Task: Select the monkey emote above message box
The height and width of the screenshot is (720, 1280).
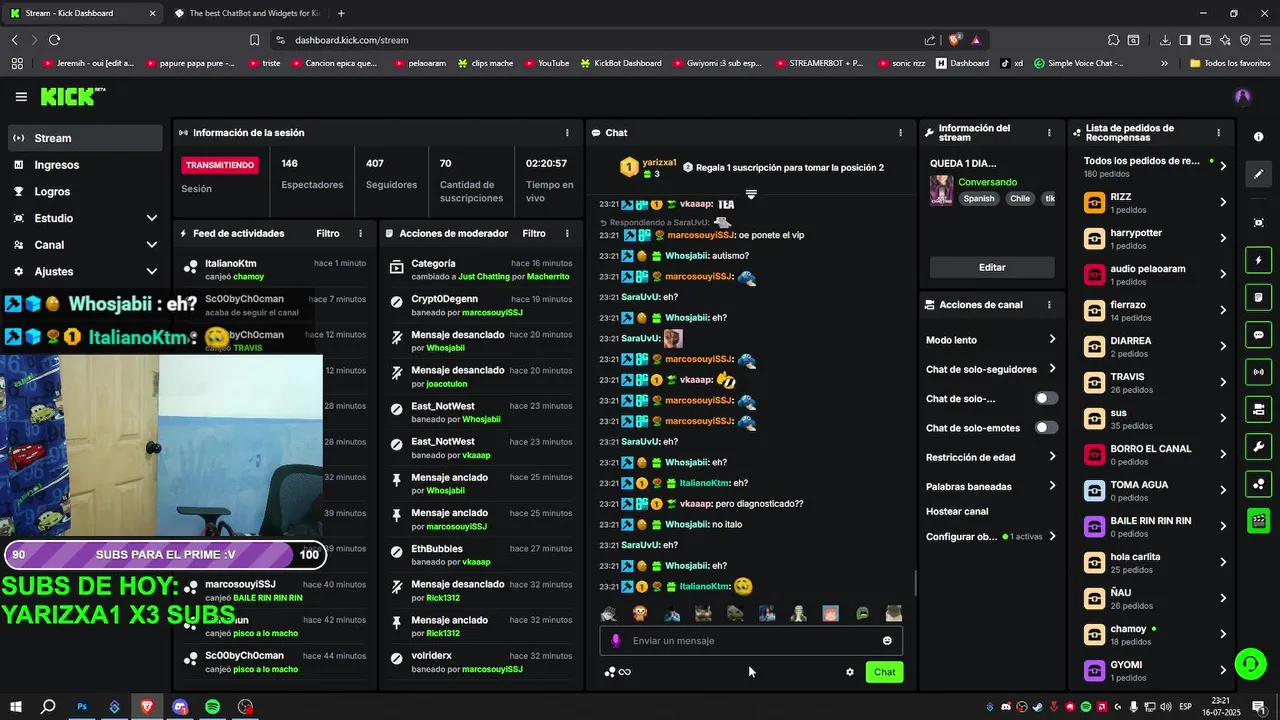Action: coord(640,613)
